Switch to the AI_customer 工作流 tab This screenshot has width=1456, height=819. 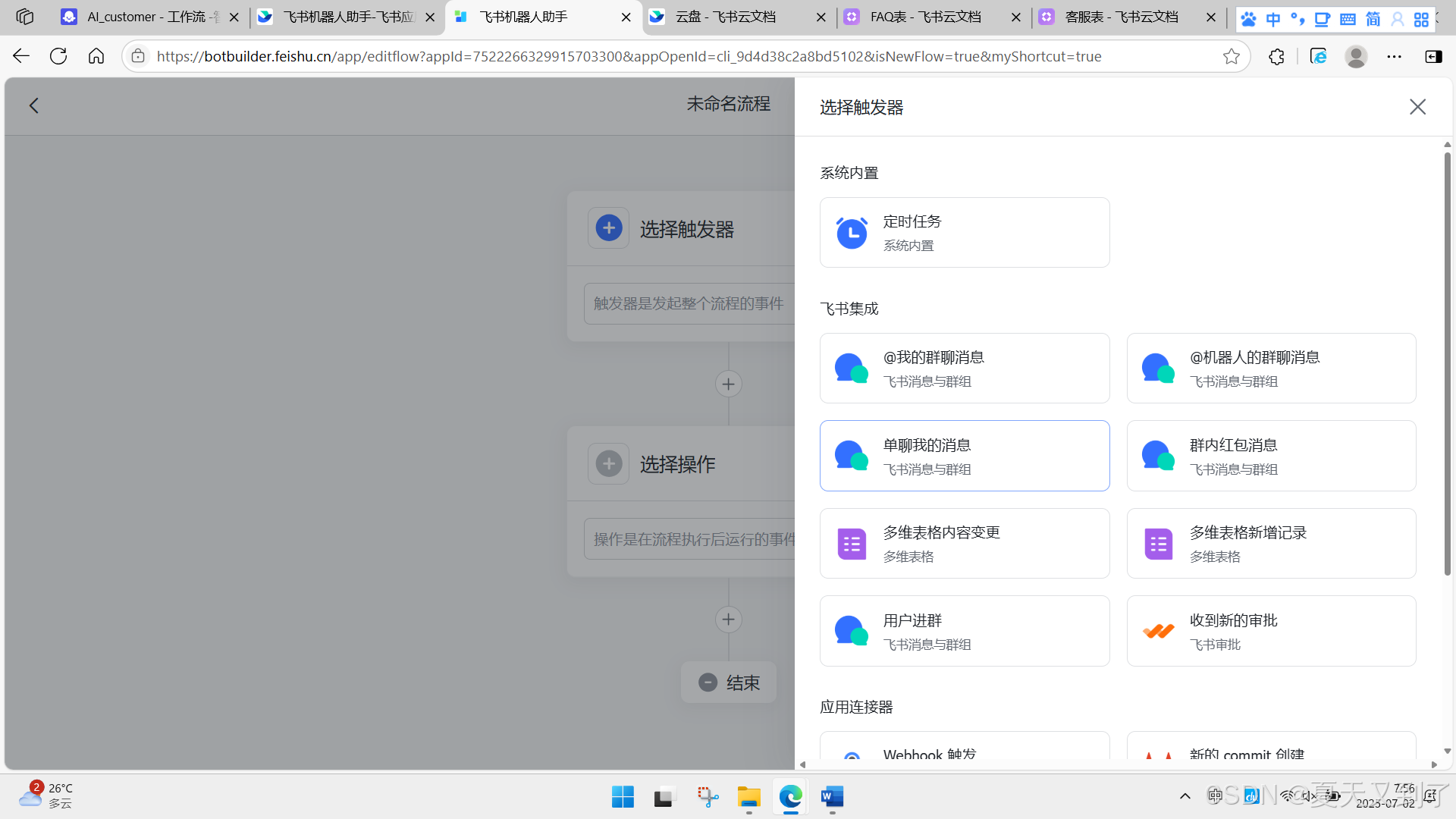[x=144, y=17]
